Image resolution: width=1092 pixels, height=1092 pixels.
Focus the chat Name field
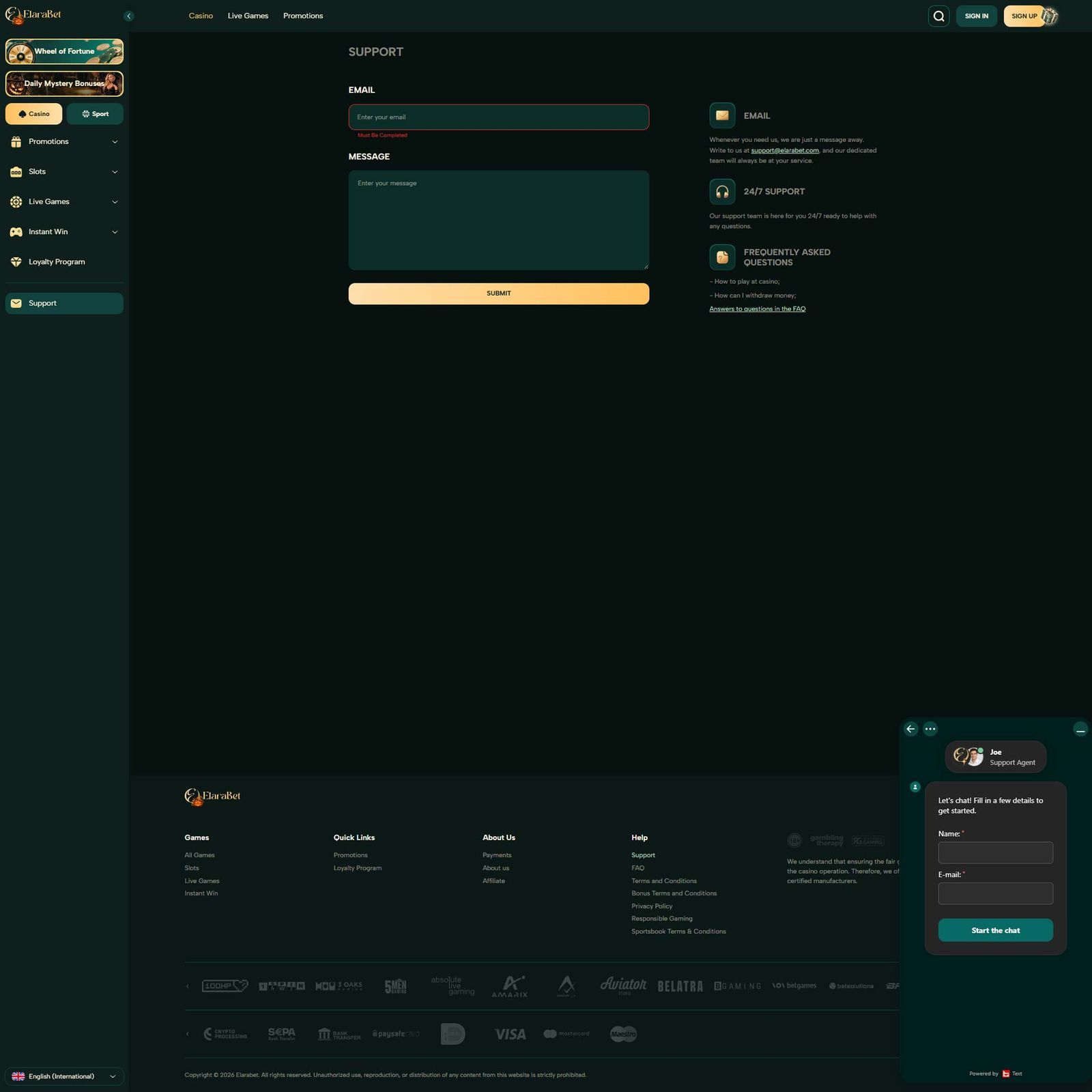click(x=996, y=852)
